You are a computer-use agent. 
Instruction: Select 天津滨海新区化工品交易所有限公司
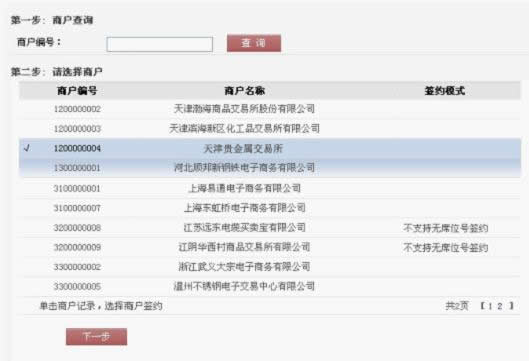pos(244,128)
